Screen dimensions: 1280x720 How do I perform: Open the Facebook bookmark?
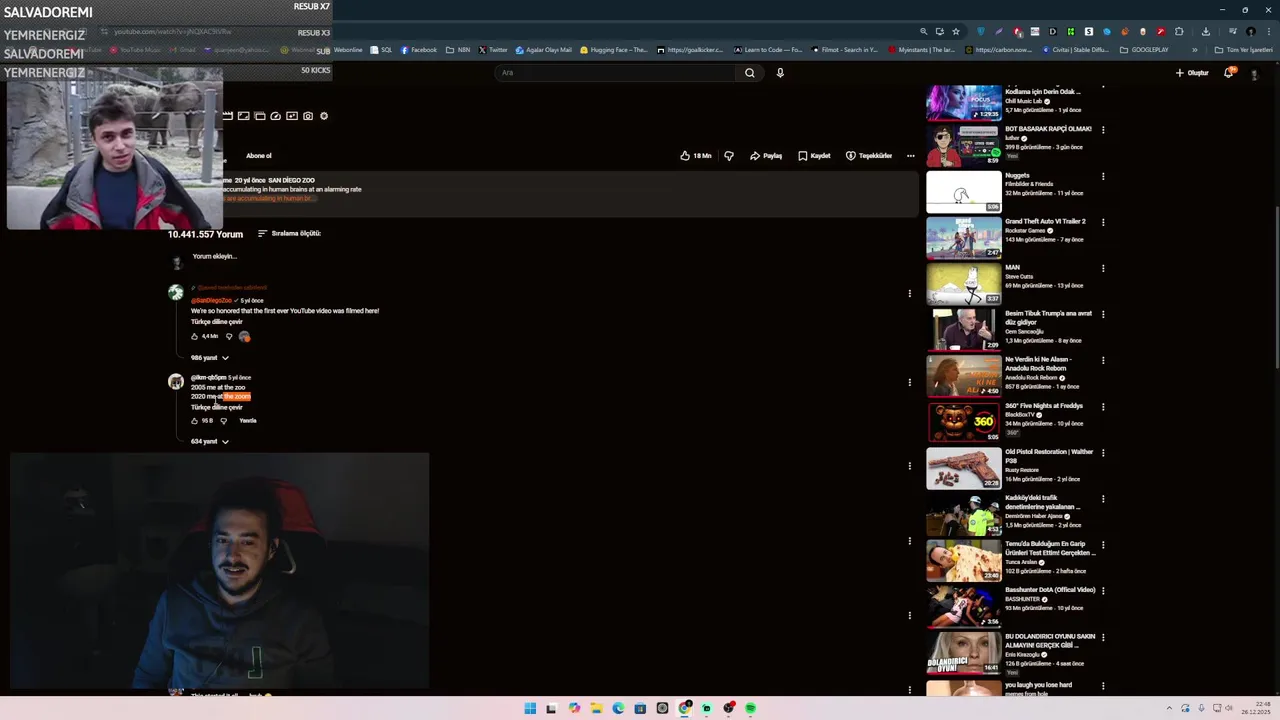point(418,50)
